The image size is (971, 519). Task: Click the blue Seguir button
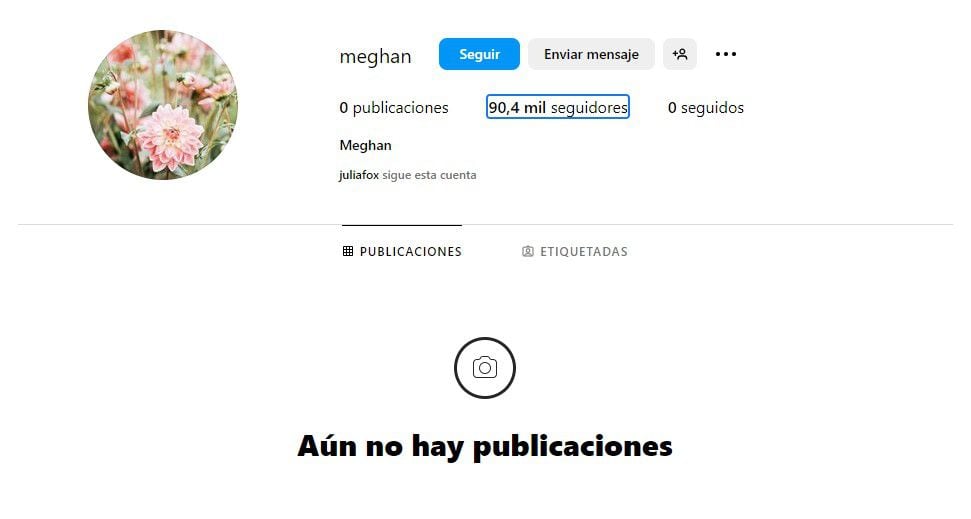click(x=479, y=54)
